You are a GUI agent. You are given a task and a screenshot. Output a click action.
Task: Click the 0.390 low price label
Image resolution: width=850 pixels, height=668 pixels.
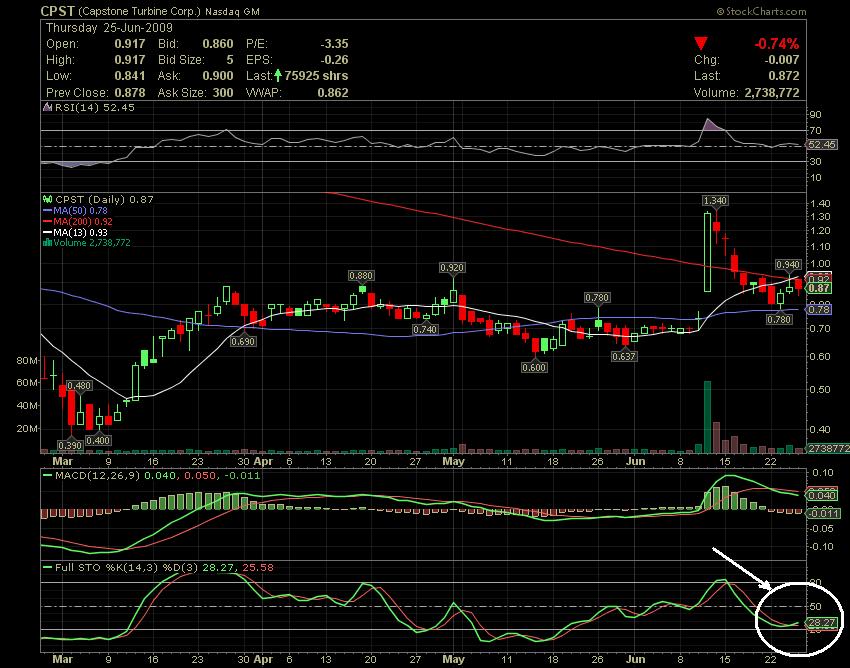click(x=70, y=445)
